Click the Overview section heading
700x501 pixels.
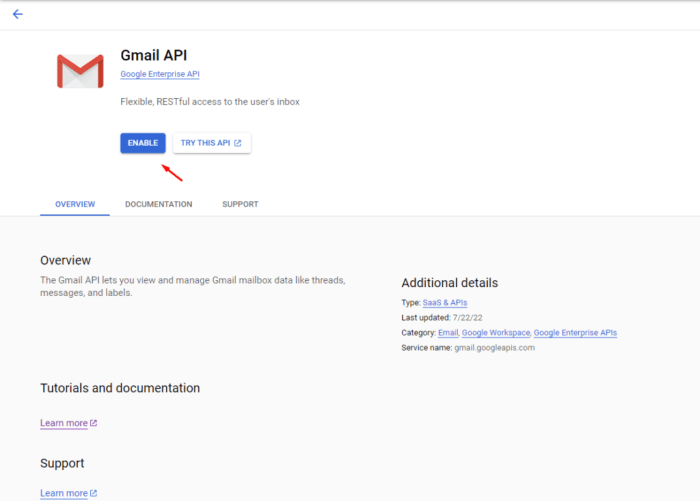[x=66, y=260]
